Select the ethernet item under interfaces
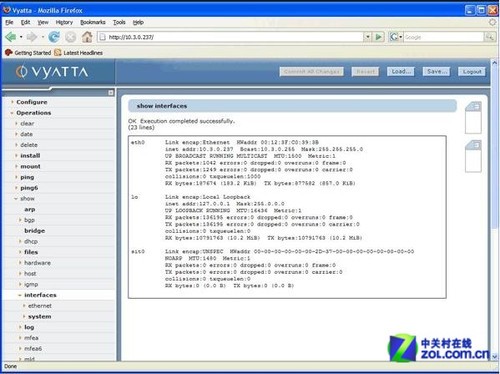The image size is (500, 374). [40, 306]
